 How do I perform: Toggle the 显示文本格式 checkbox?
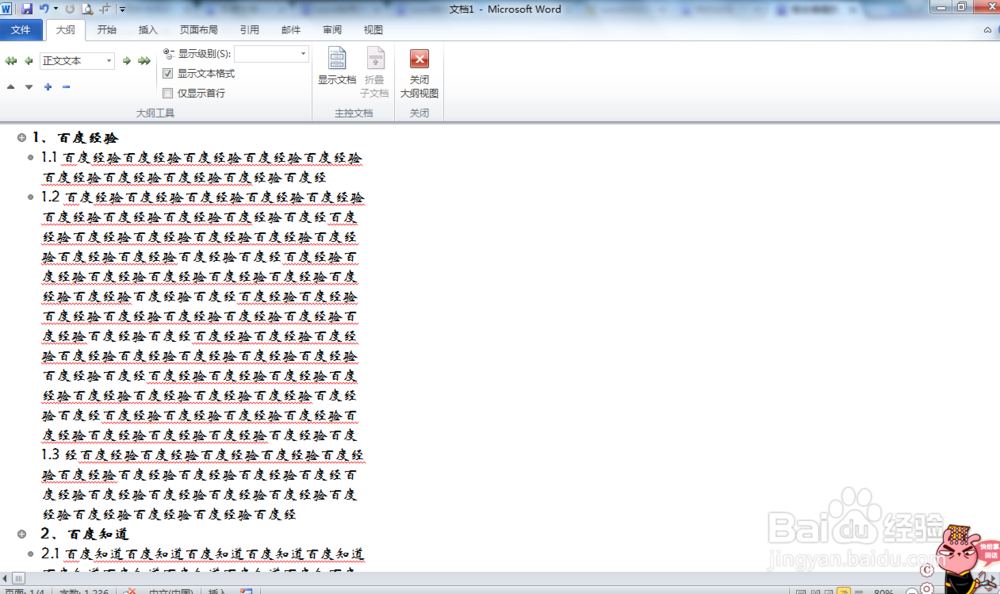click(168, 73)
